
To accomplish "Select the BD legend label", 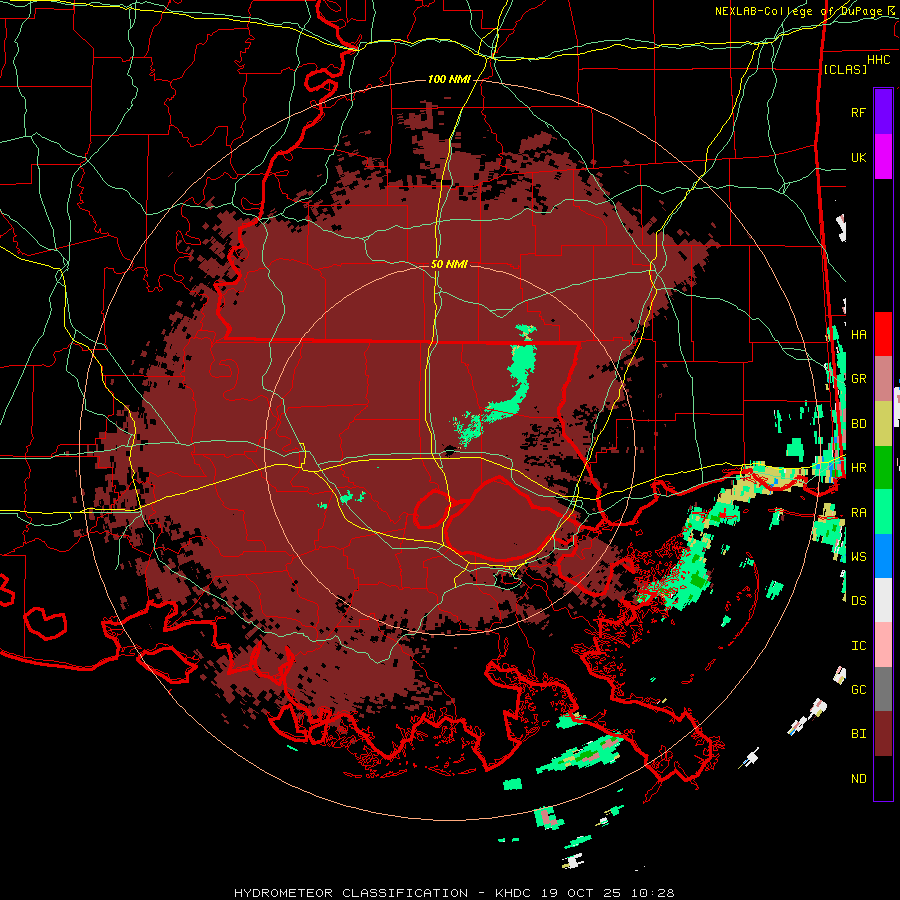I will coord(858,424).
